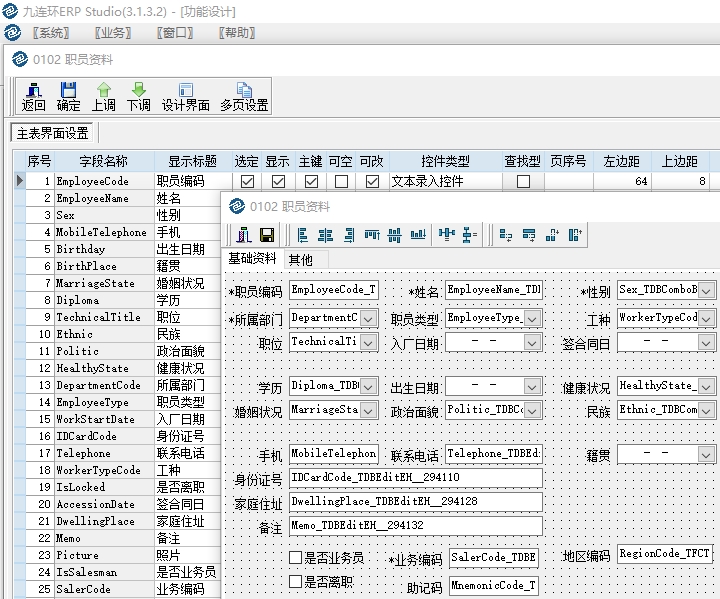
Task: Click shrink-width sizing icon with left arrow
Action: pyautogui.click(x=506, y=235)
